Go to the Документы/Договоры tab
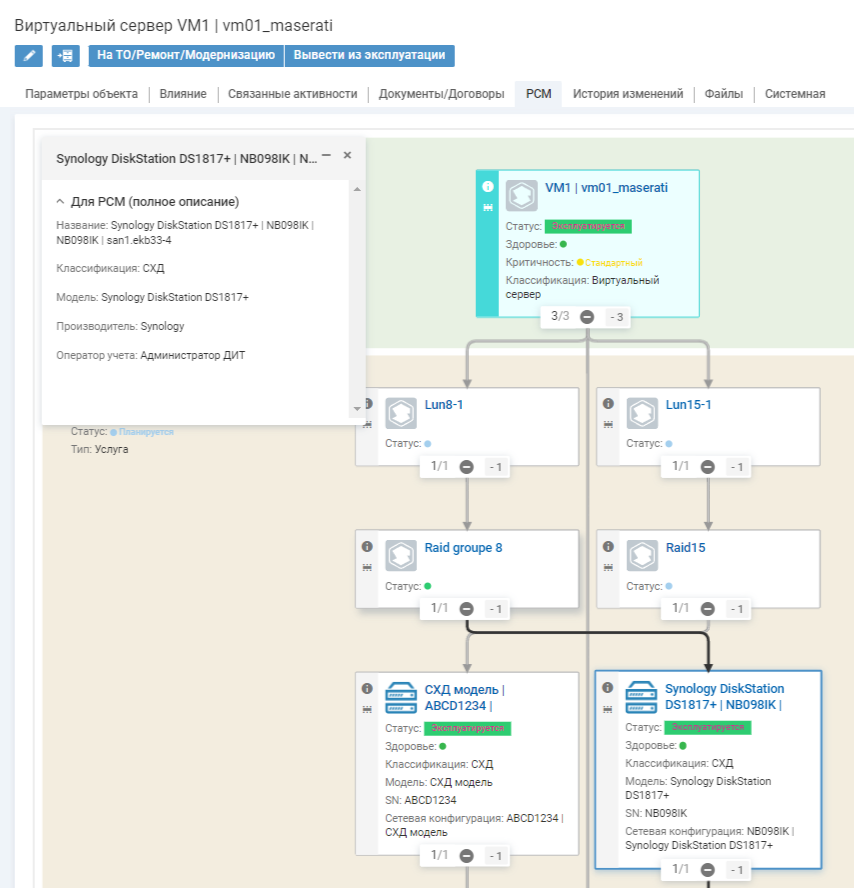Image resolution: width=854 pixels, height=888 pixels. pyautogui.click(x=442, y=94)
